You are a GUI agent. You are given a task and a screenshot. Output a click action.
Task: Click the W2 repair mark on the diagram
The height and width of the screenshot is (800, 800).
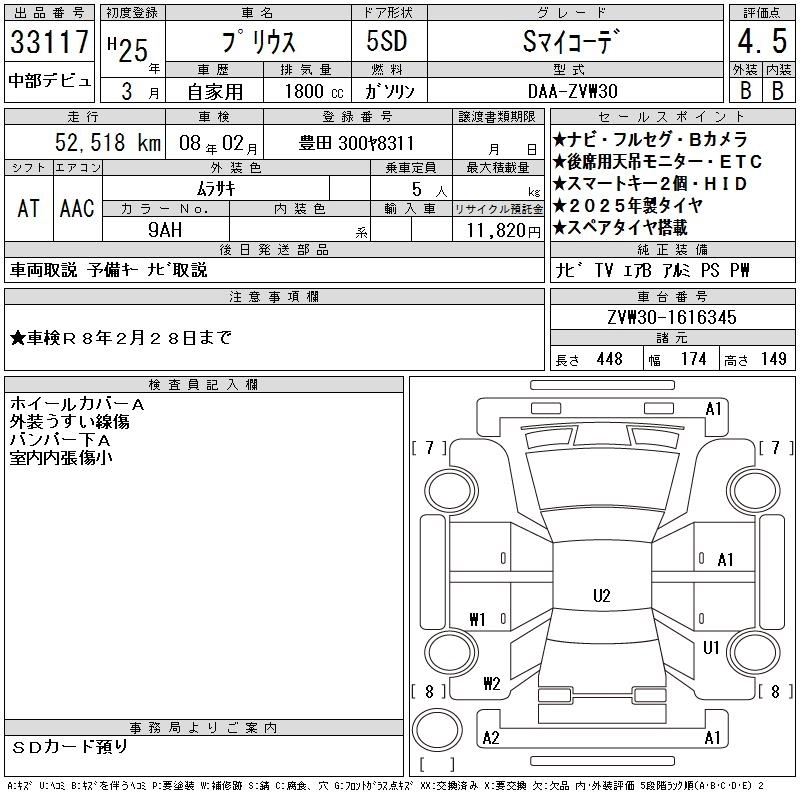491,684
